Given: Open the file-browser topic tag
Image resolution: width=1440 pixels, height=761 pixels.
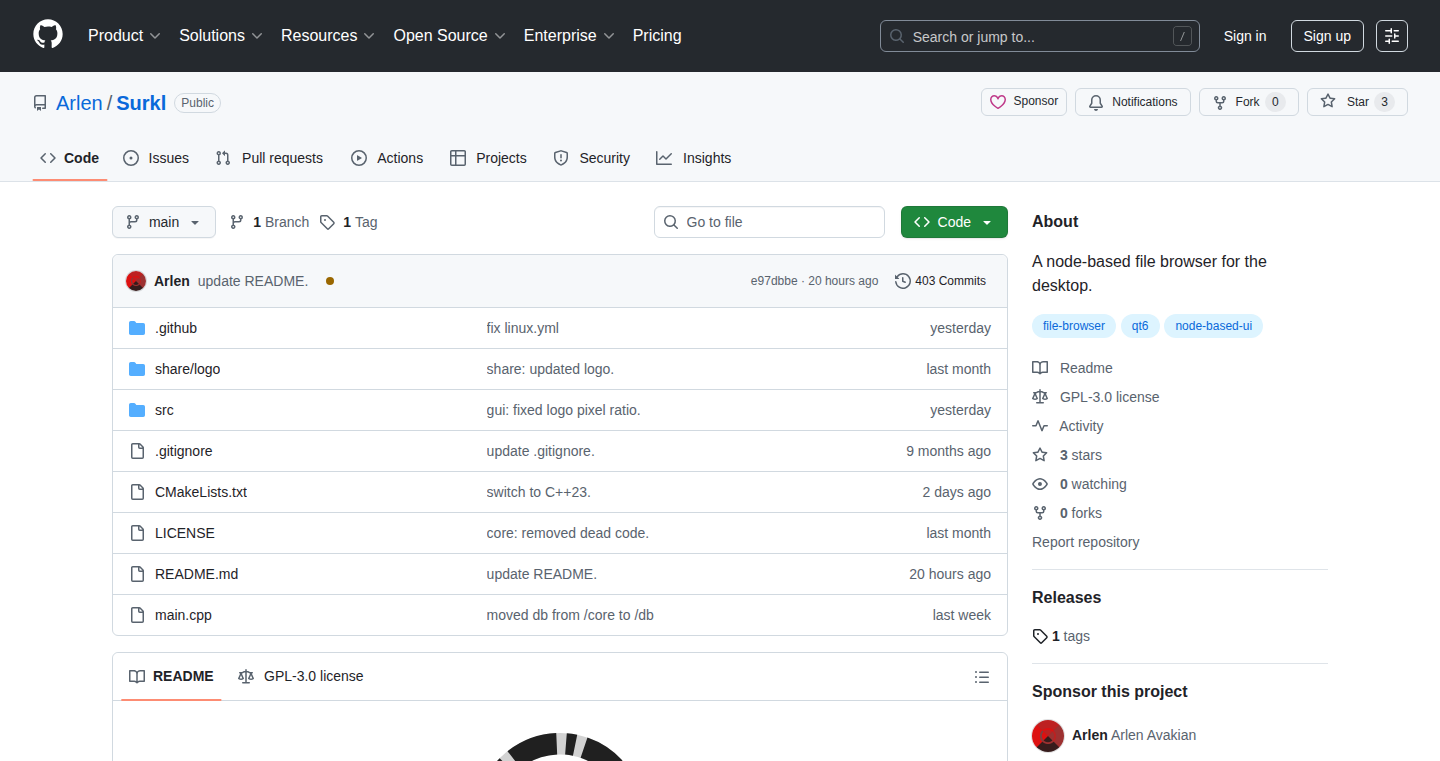Looking at the screenshot, I should pos(1074,326).
